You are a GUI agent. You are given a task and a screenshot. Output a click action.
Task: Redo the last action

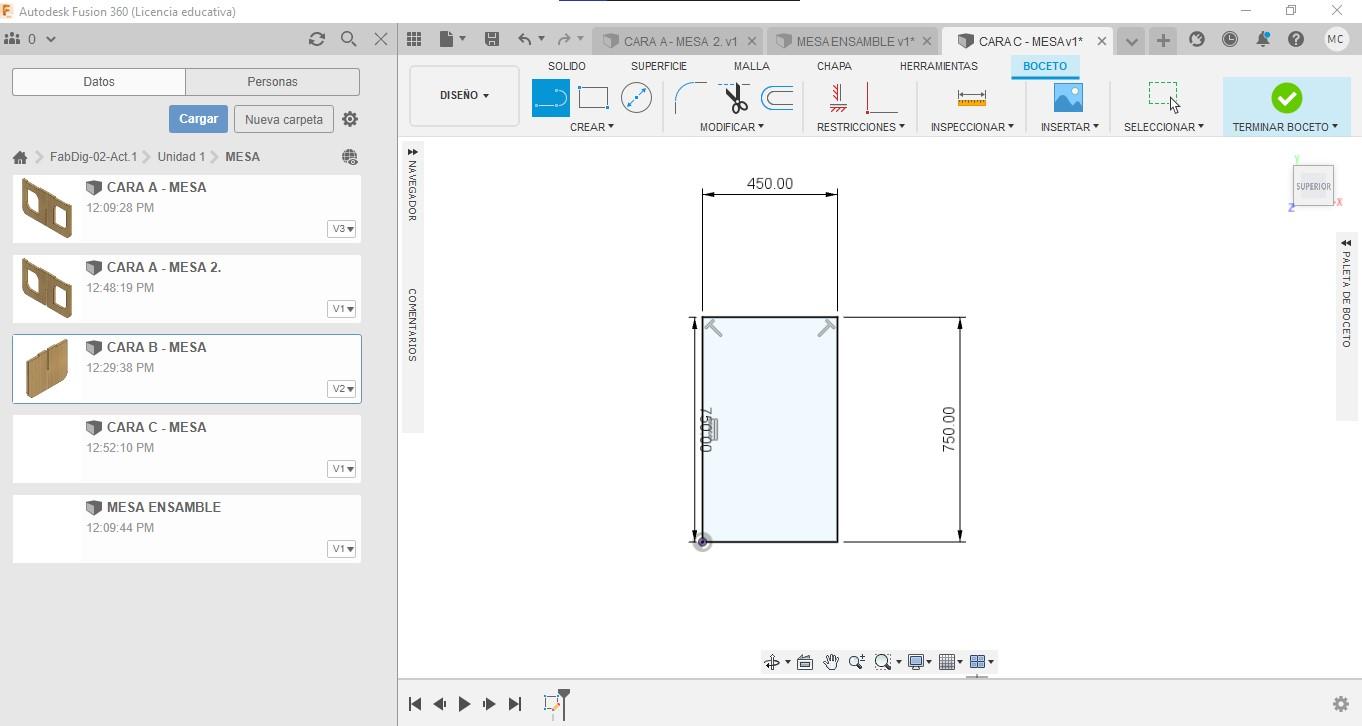564,39
